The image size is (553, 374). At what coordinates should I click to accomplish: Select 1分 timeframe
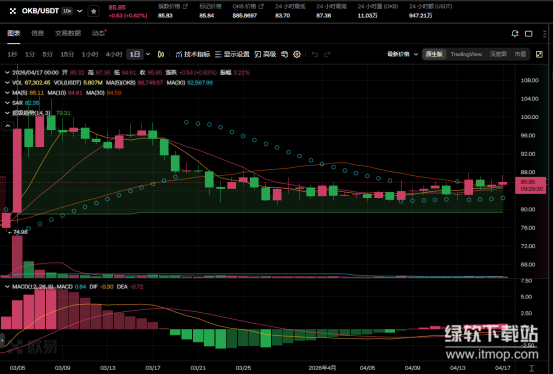click(30, 54)
